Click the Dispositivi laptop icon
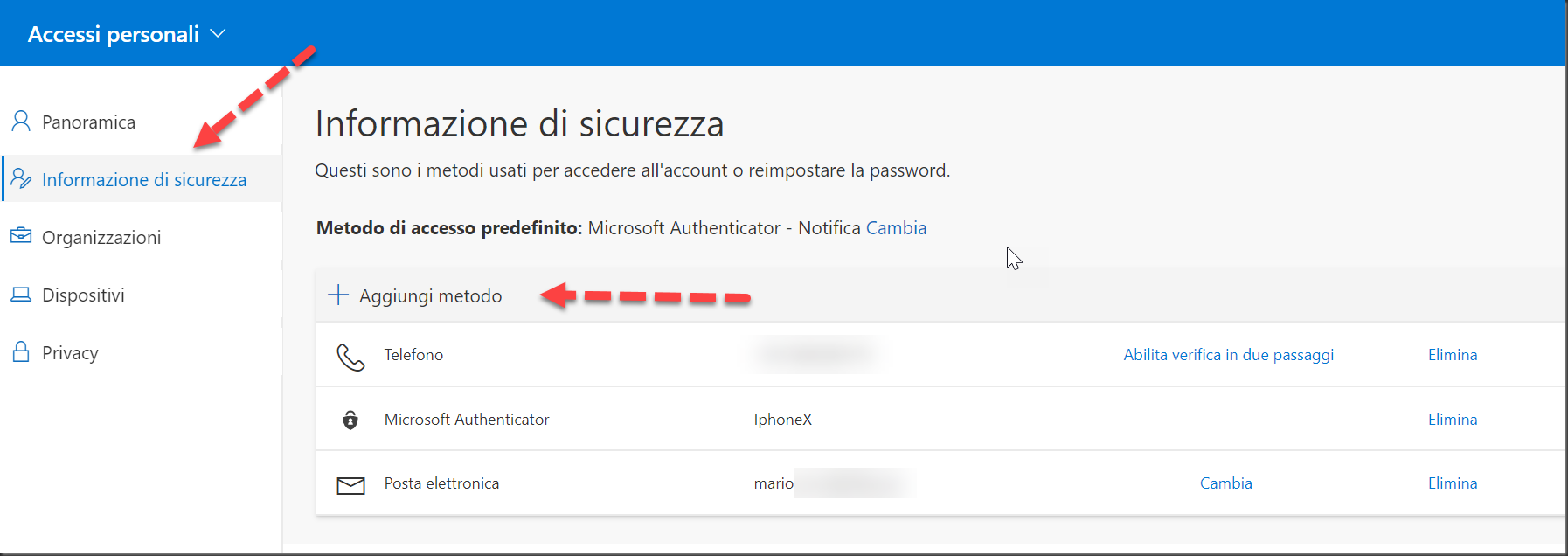1568x556 pixels. 21,295
